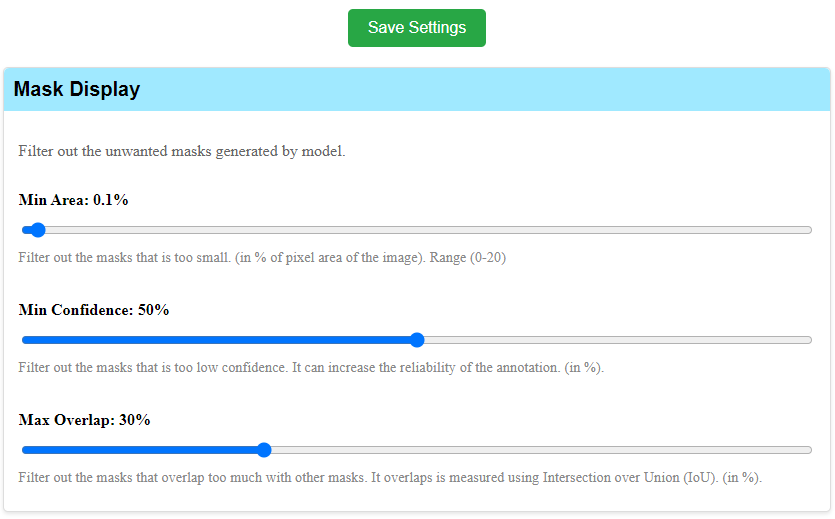This screenshot has height=519, width=835.
Task: Select the 'Max Overlap: 30%' label
Action: point(84,420)
